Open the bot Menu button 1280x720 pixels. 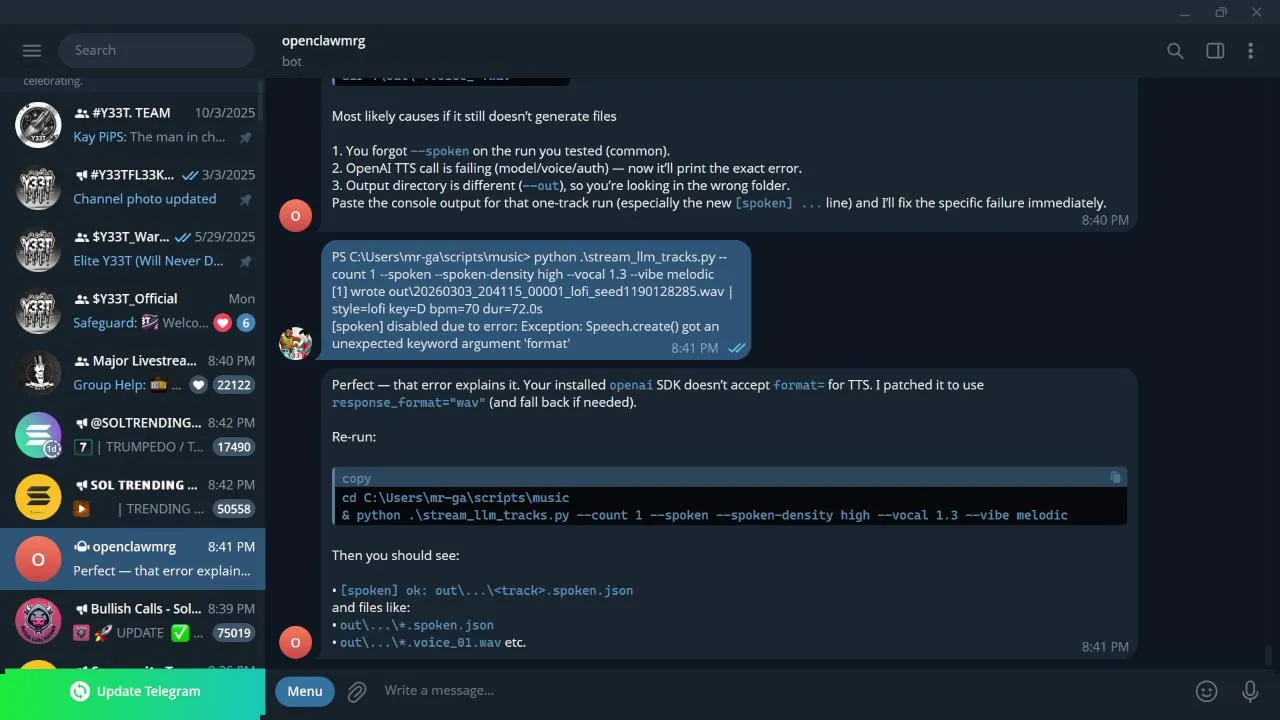[x=305, y=691]
